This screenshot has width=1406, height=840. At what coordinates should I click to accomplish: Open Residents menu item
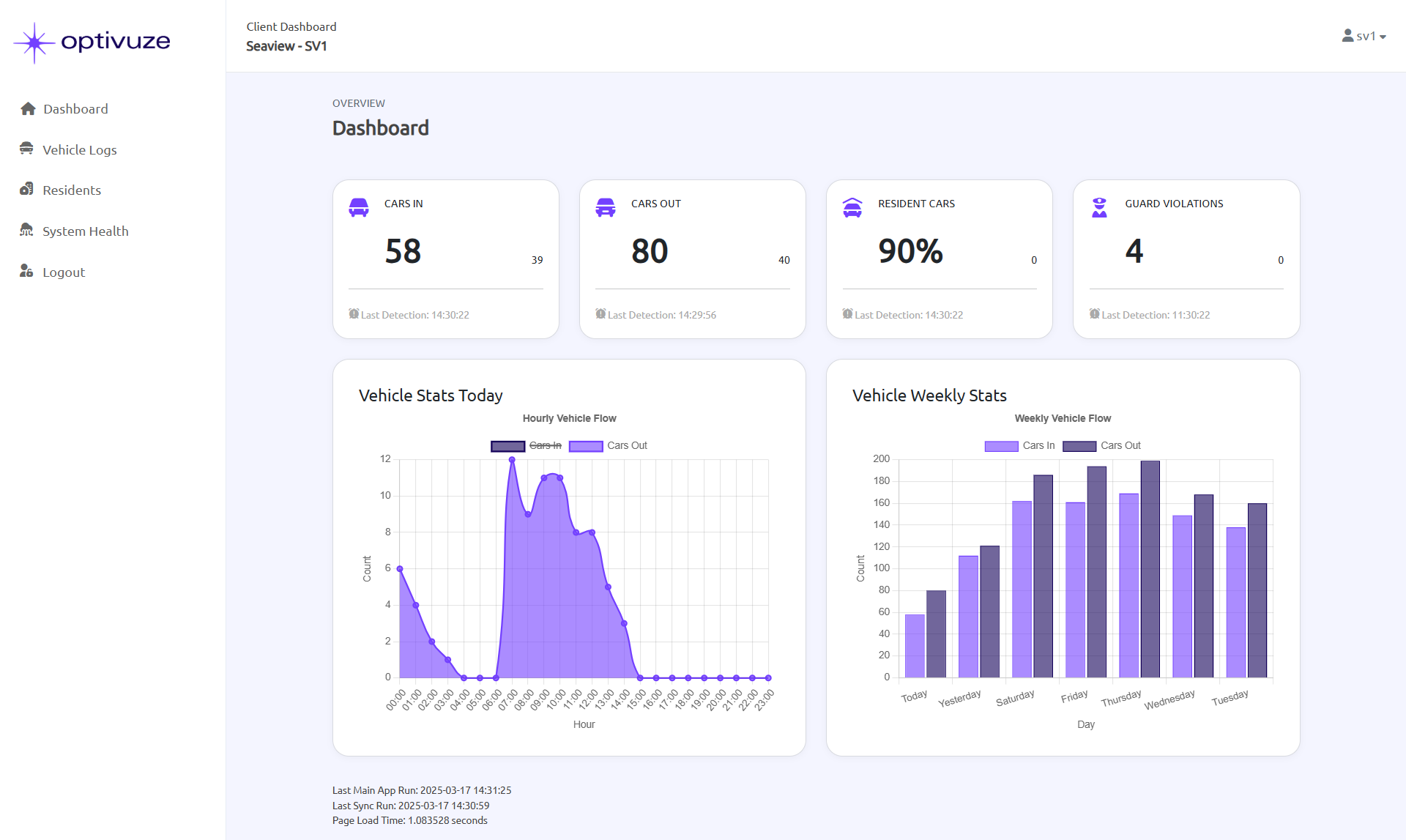(72, 190)
